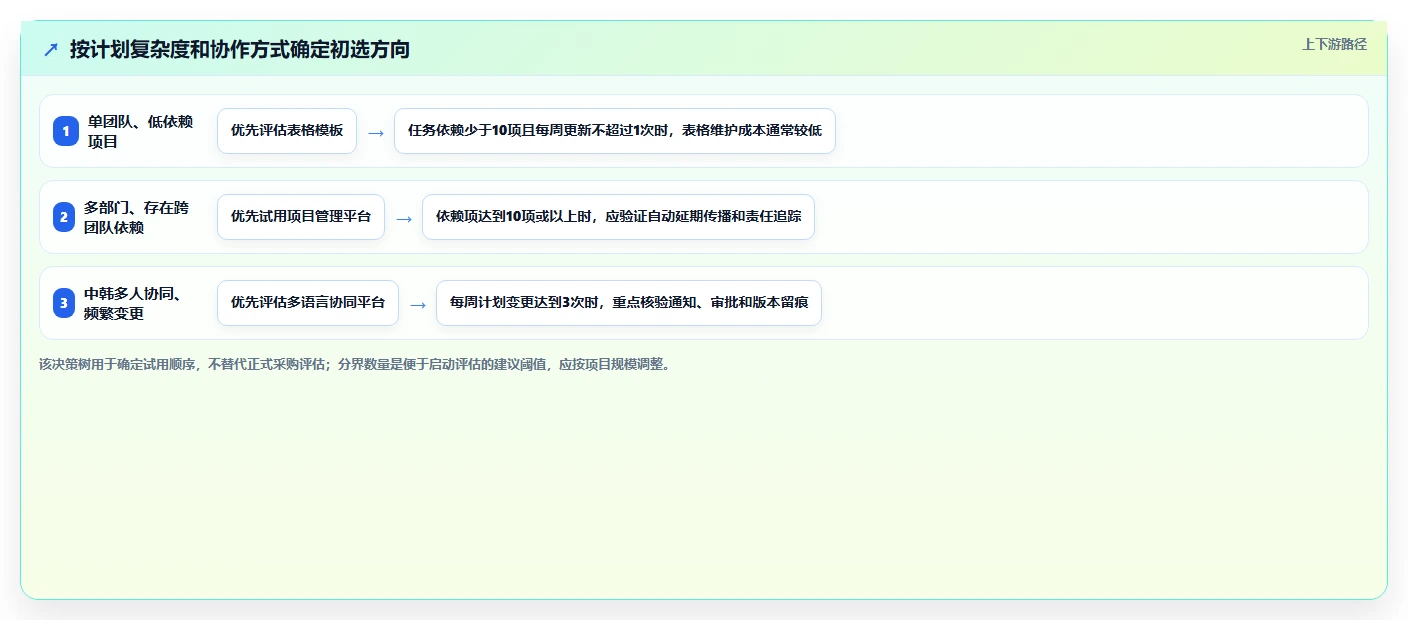Click box 任务依赖少于10项且每周更新不超过1次时
The height and width of the screenshot is (620, 1408).
click(615, 131)
